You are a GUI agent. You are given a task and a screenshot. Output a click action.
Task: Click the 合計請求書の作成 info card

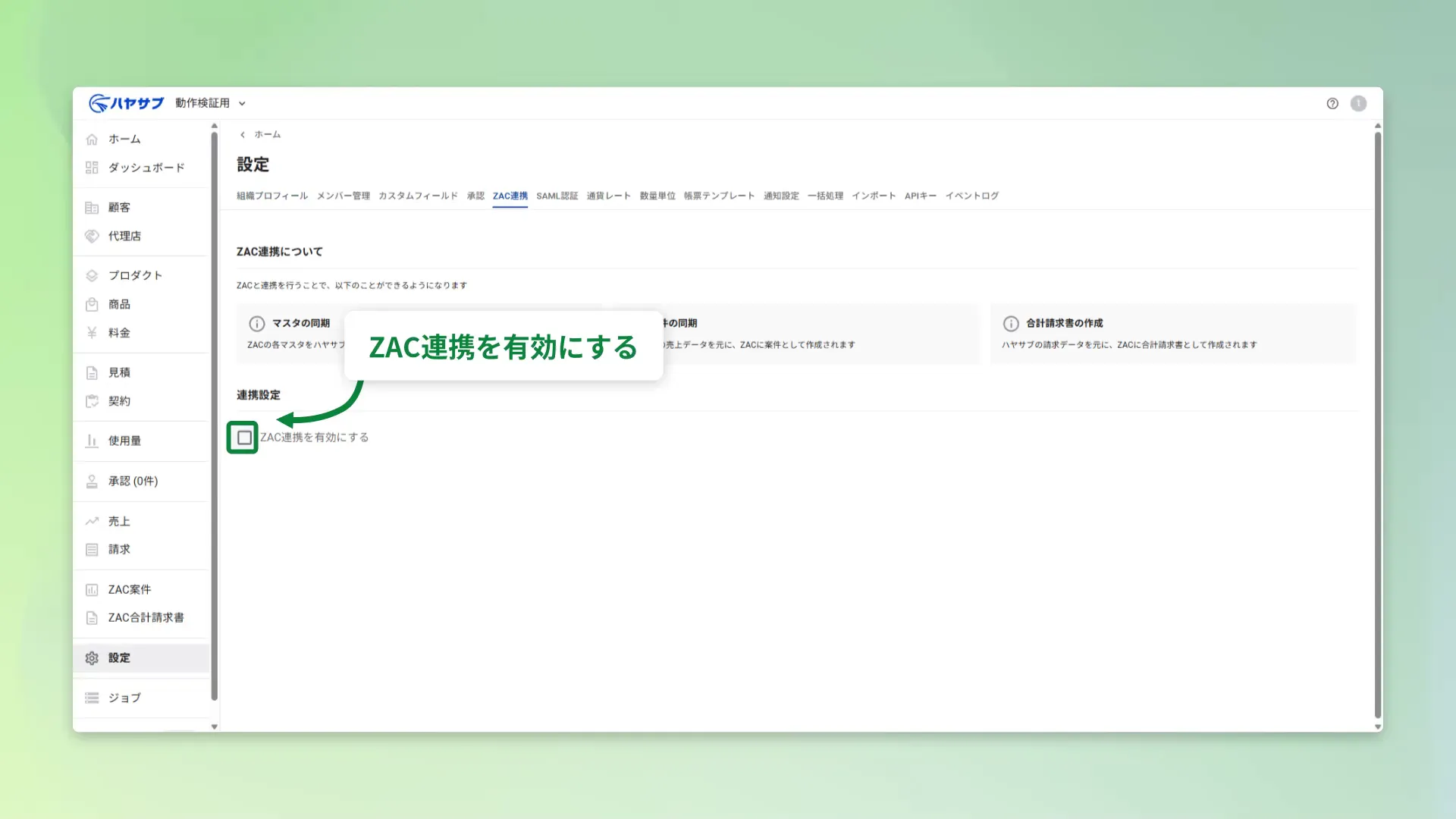click(1173, 334)
